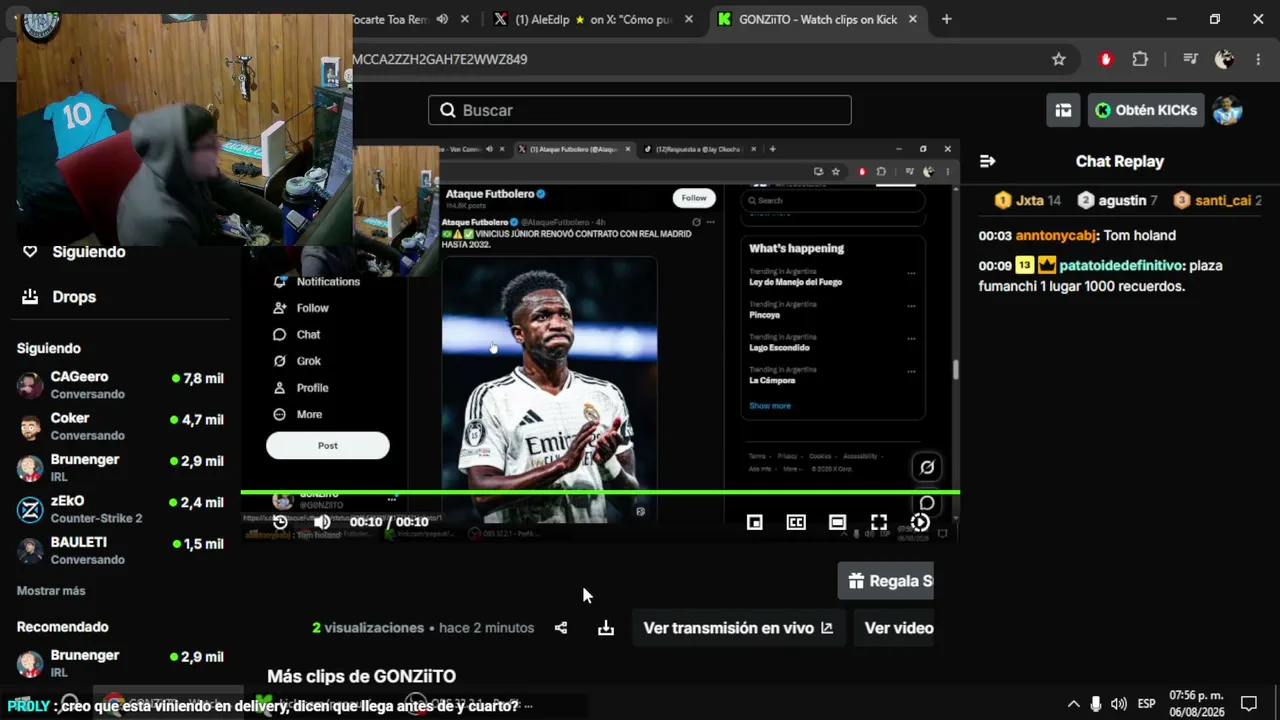The height and width of the screenshot is (720, 1280).
Task: Expand the list with 'Mostrar más'
Action: tap(51, 591)
